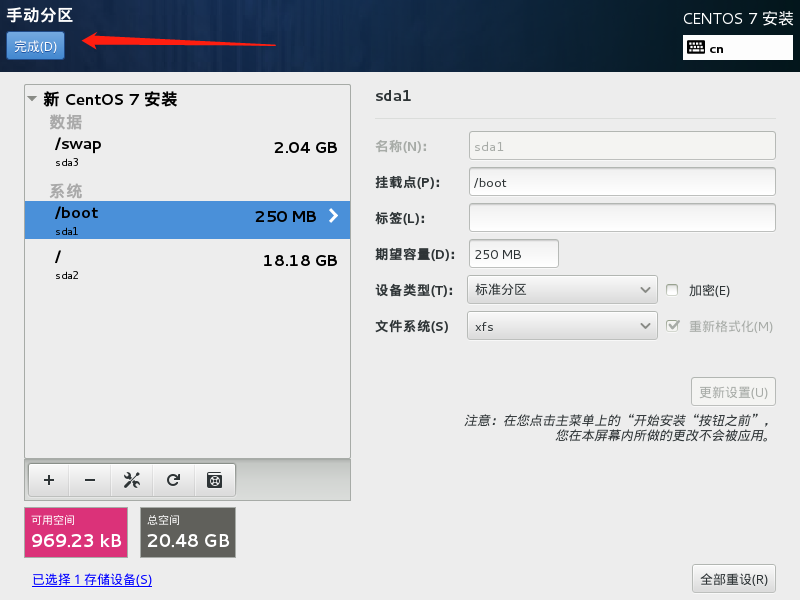Click the keyboard layout icon next to cn

tap(696, 47)
